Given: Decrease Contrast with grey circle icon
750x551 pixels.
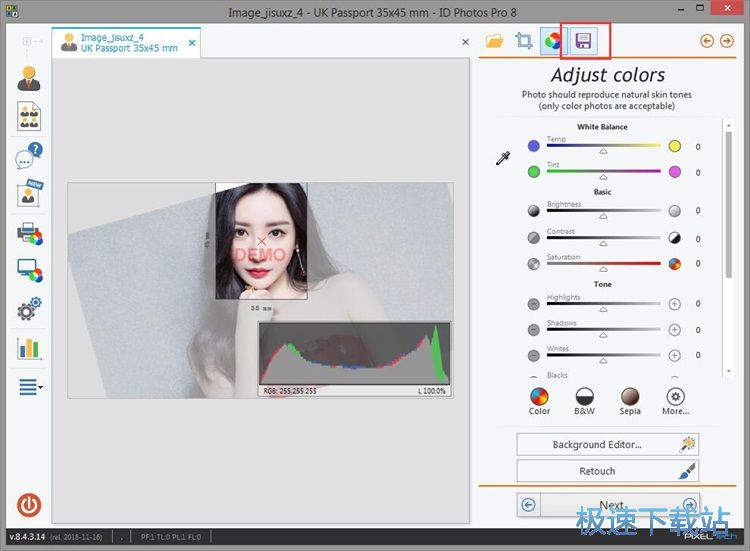Looking at the screenshot, I should [534, 238].
